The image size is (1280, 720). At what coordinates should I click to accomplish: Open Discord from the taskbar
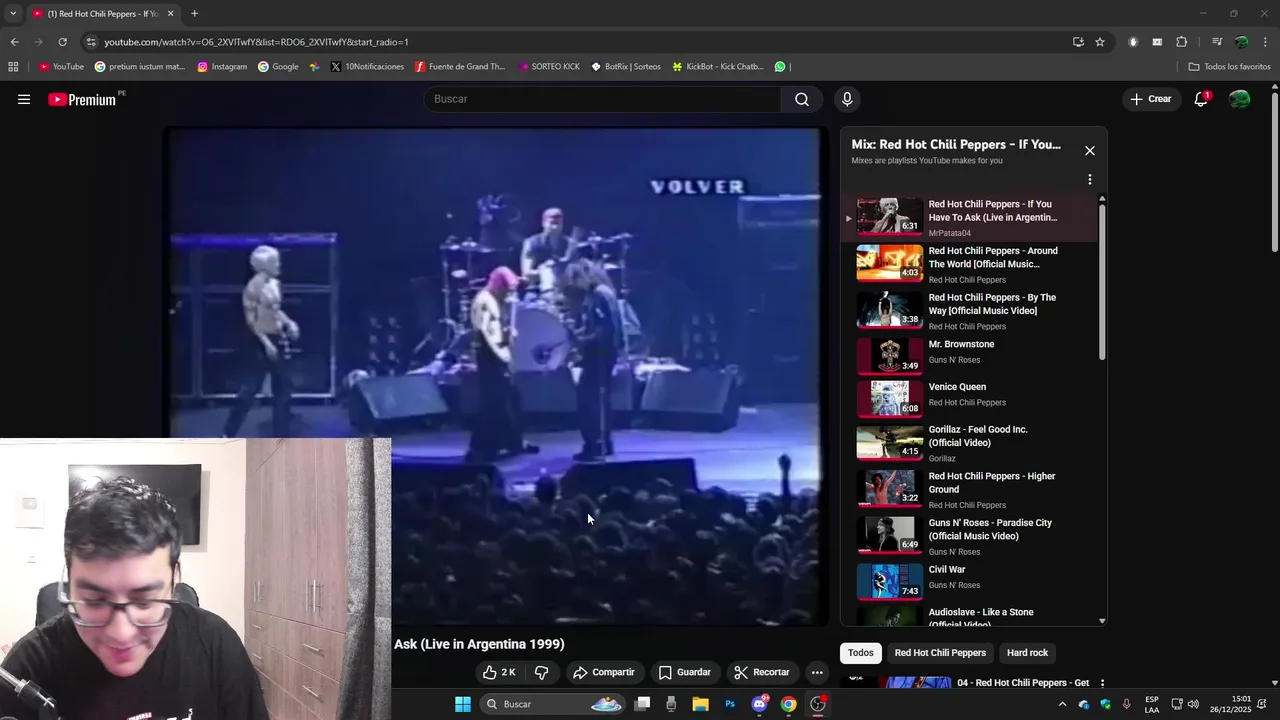point(759,704)
